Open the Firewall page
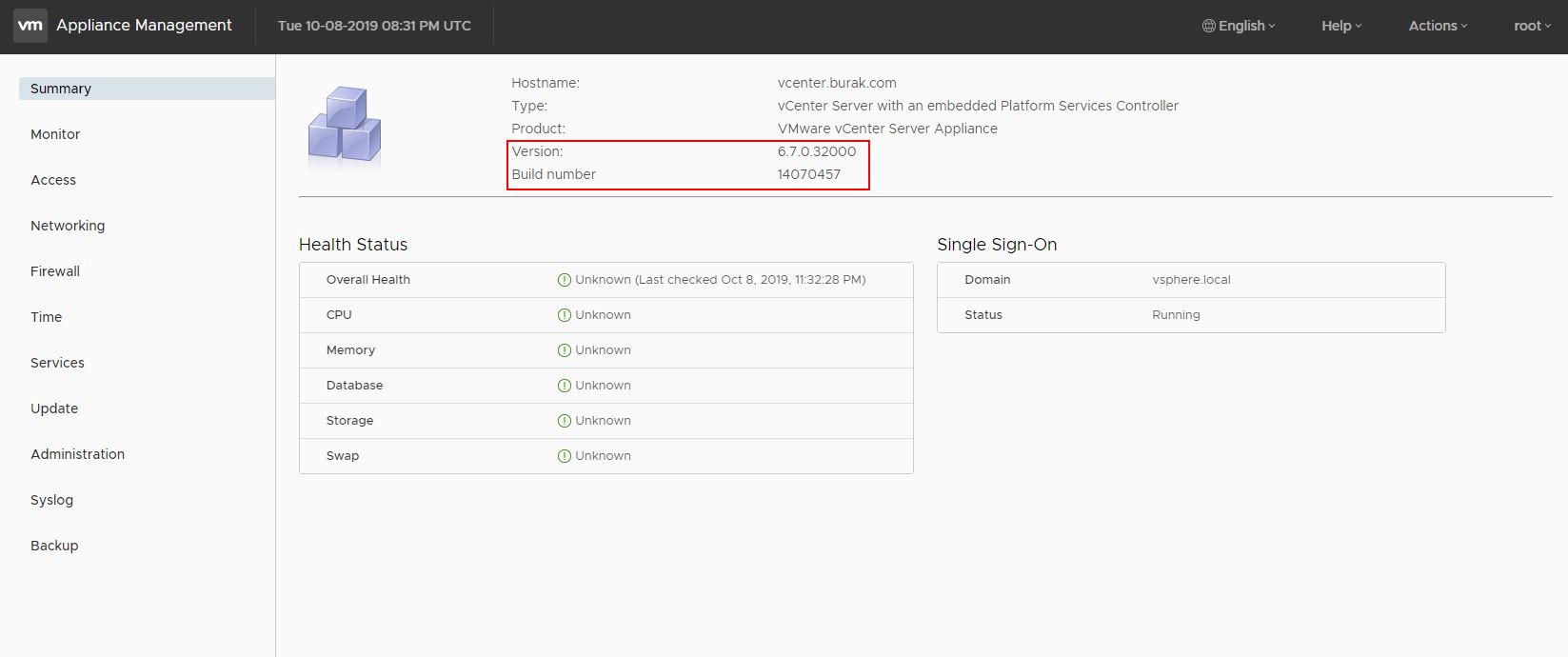 (55, 271)
